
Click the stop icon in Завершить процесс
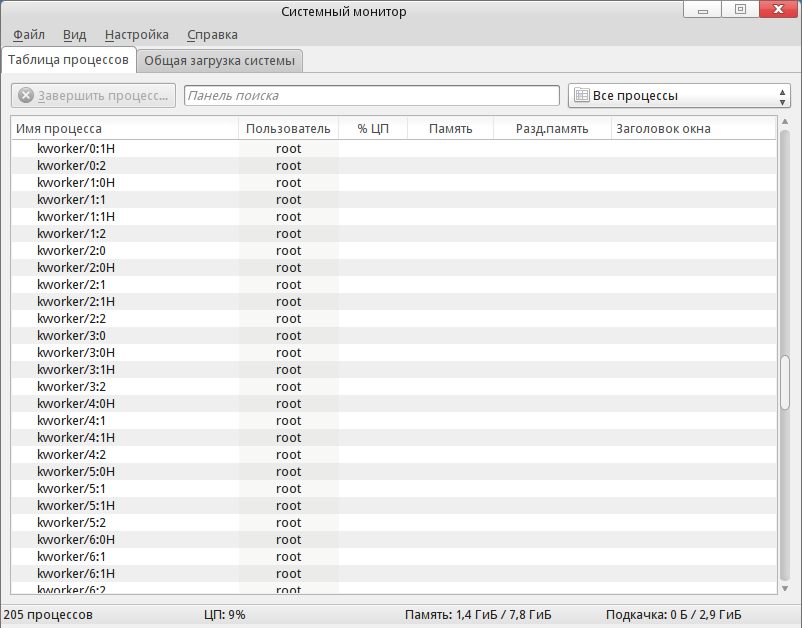click(x=26, y=96)
